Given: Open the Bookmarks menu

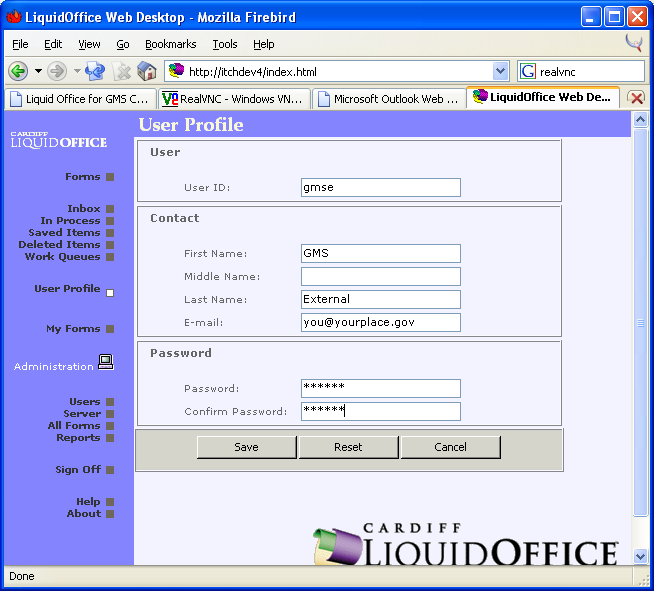Looking at the screenshot, I should click(170, 44).
